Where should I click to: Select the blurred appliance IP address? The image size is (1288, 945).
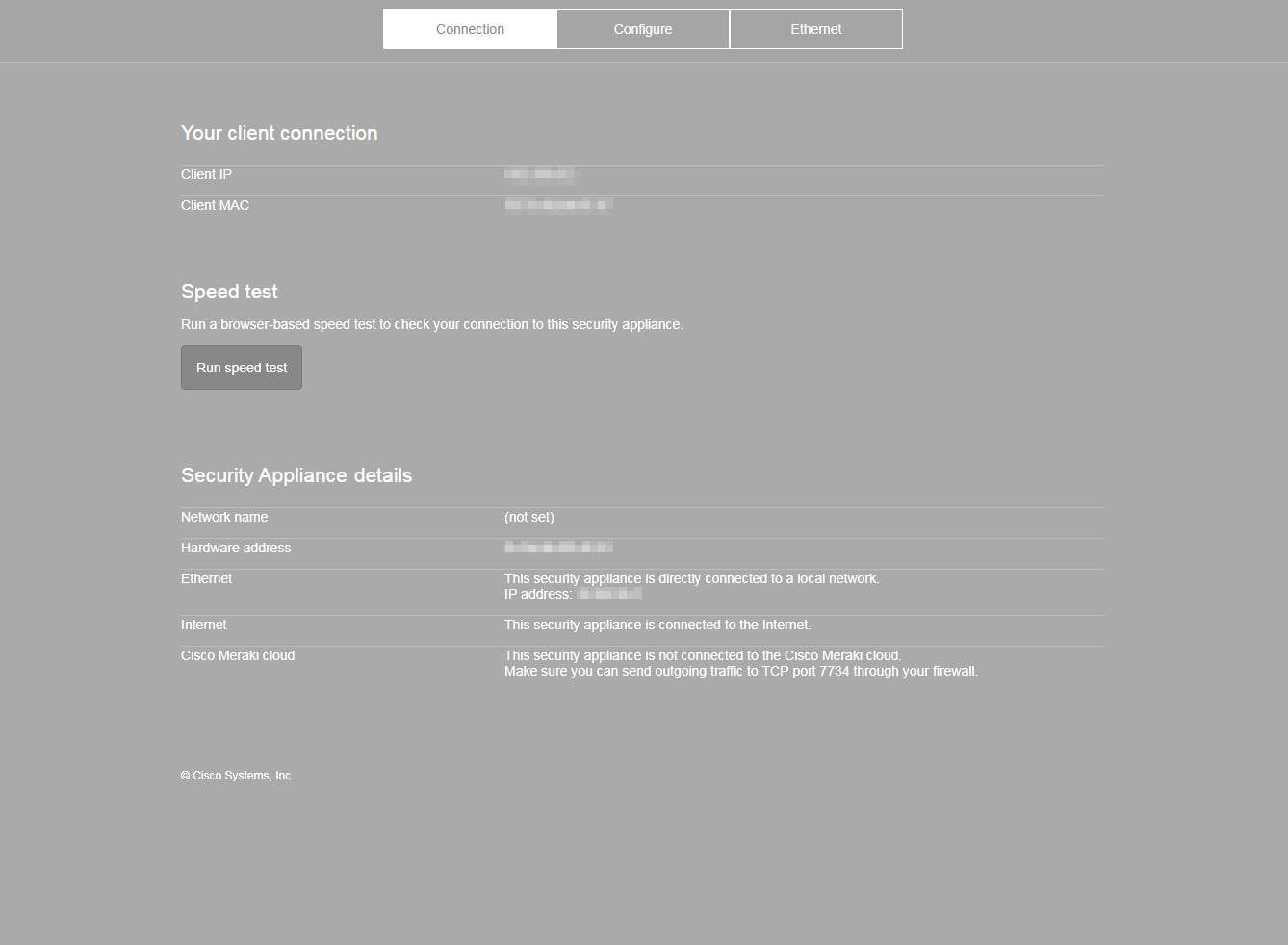pyautogui.click(x=609, y=593)
